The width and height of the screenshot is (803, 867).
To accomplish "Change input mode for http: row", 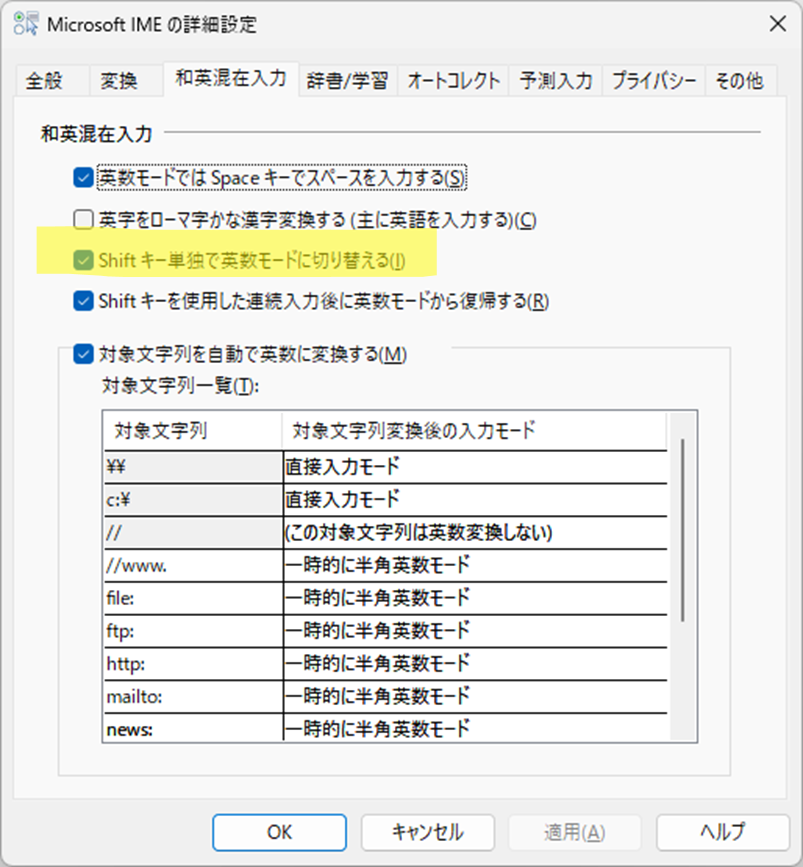I will (x=475, y=664).
